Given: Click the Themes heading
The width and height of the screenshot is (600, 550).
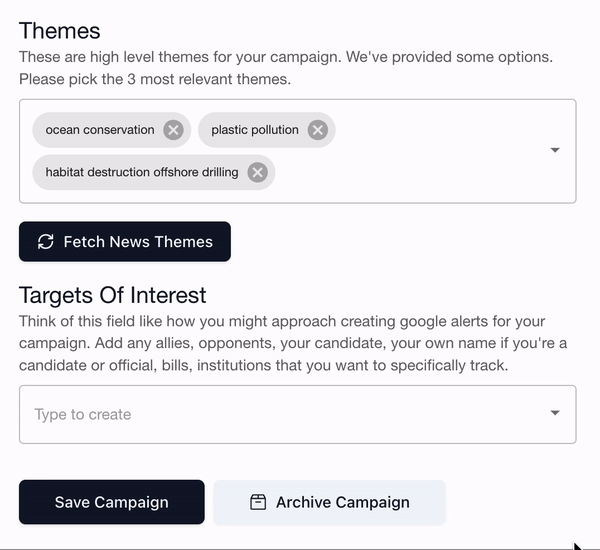Looking at the screenshot, I should tap(60, 31).
